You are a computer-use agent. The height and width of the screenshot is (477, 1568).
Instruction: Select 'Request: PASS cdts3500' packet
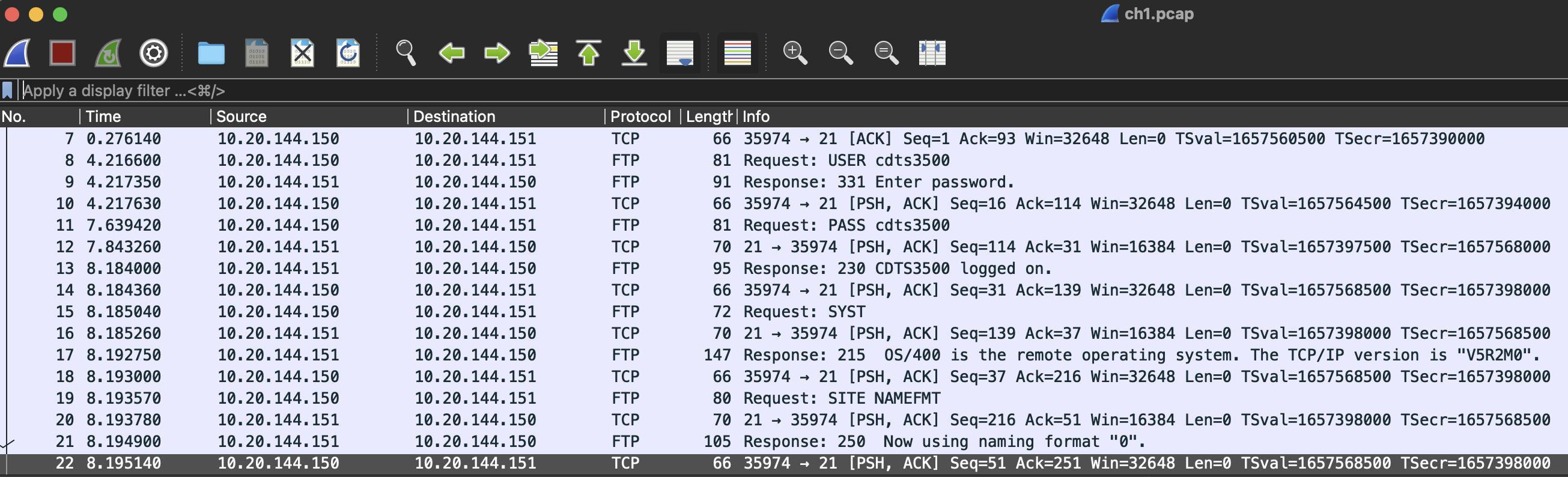784,225
